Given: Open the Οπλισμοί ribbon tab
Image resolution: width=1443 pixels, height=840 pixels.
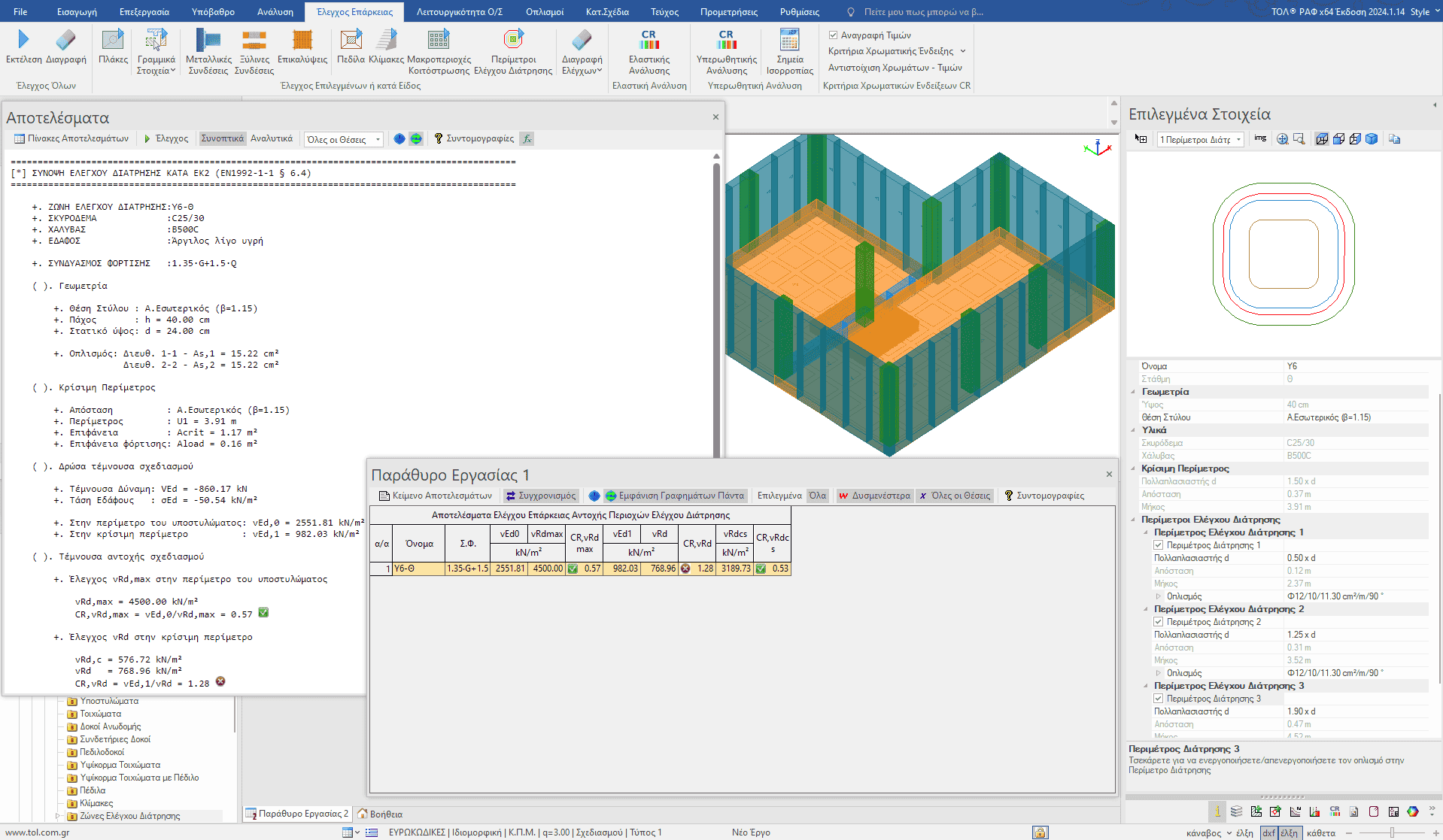Looking at the screenshot, I should pos(544,12).
